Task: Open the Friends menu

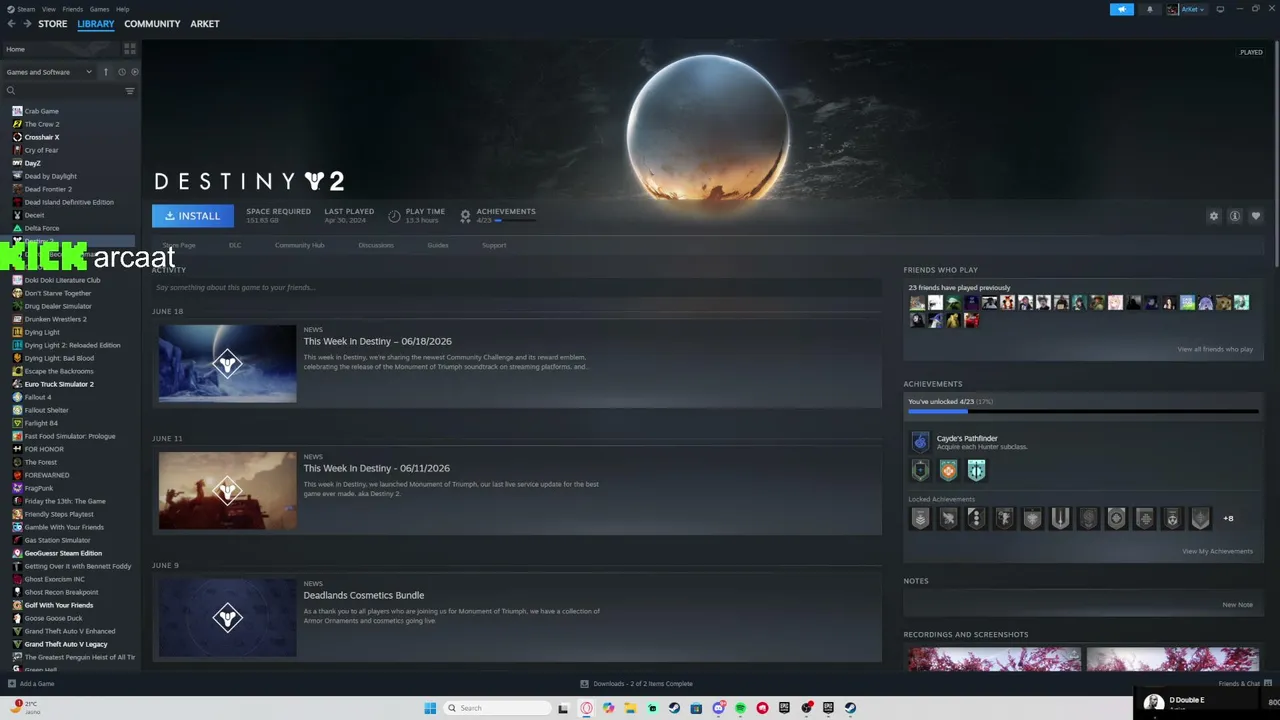Action: [x=73, y=9]
